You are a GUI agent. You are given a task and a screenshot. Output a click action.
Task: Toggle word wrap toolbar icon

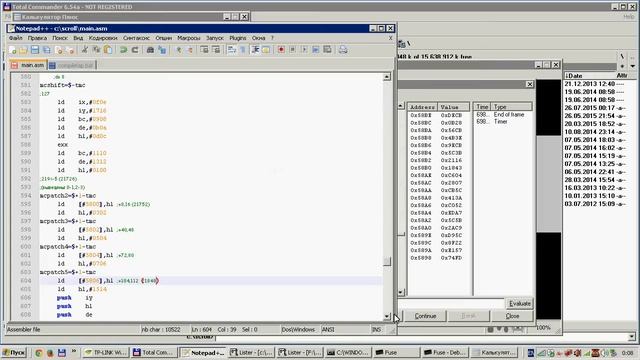232,50
